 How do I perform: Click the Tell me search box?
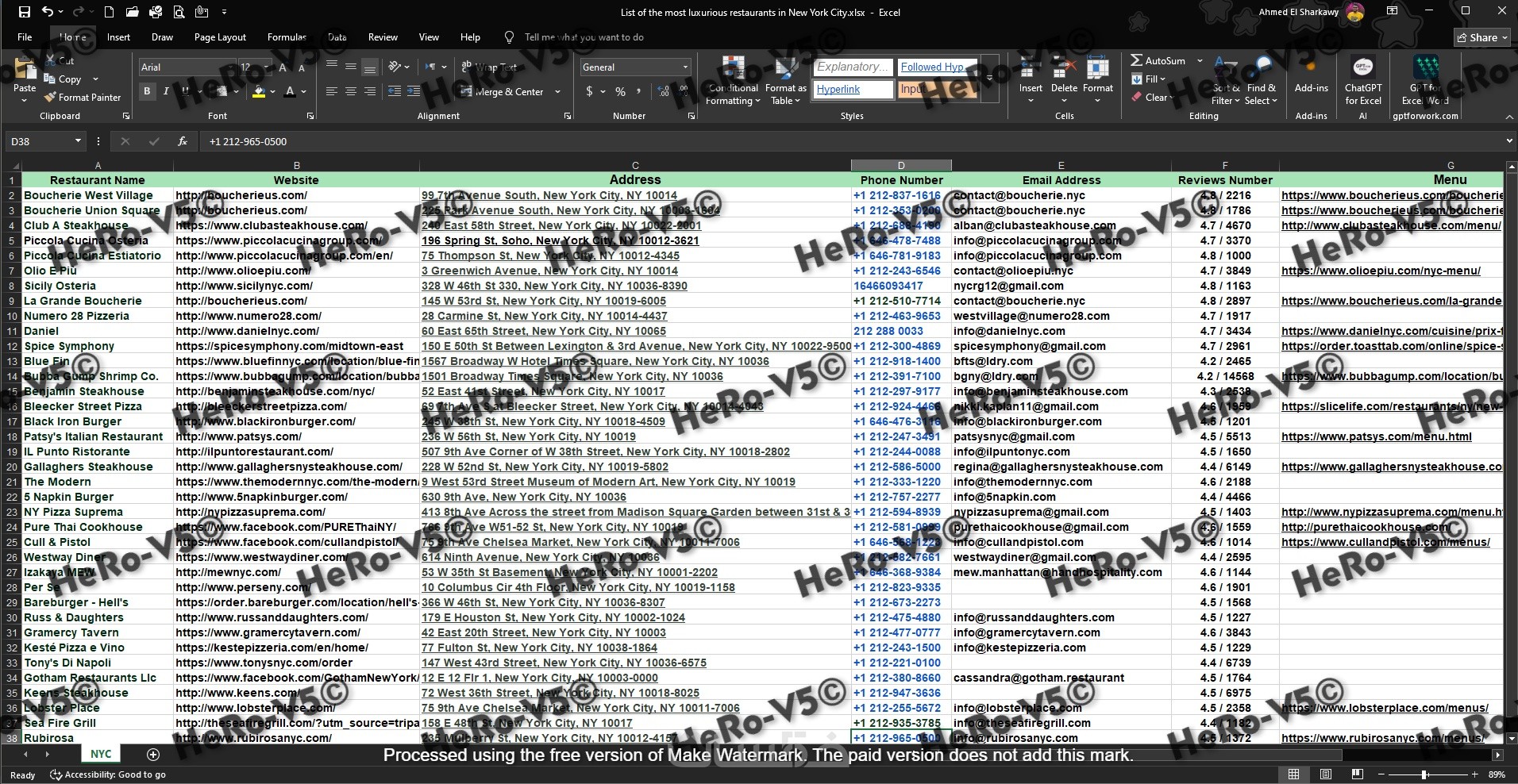pyautogui.click(x=584, y=37)
